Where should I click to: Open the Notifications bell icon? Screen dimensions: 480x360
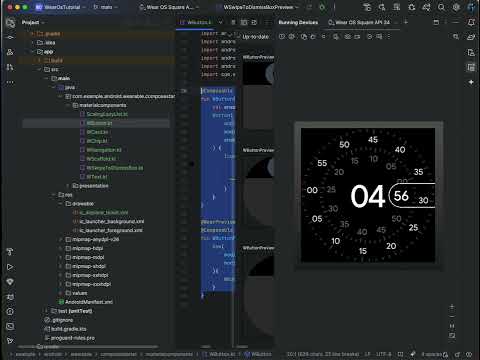pos(471,23)
